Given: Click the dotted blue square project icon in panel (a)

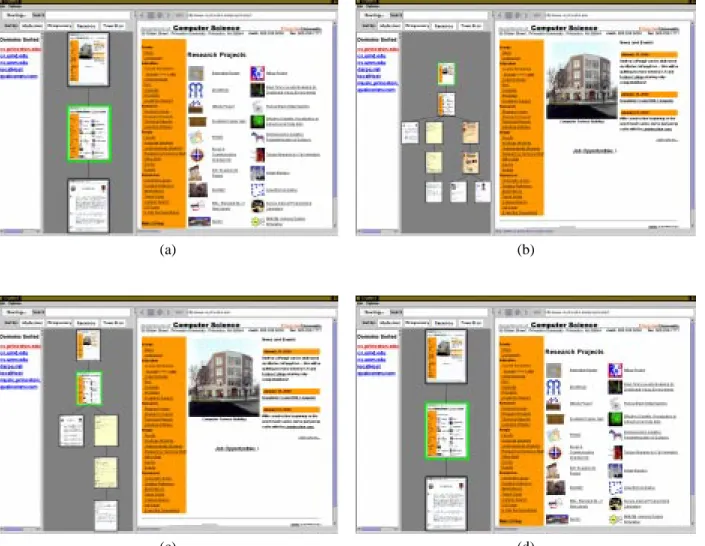Looking at the screenshot, I should (258, 190).
